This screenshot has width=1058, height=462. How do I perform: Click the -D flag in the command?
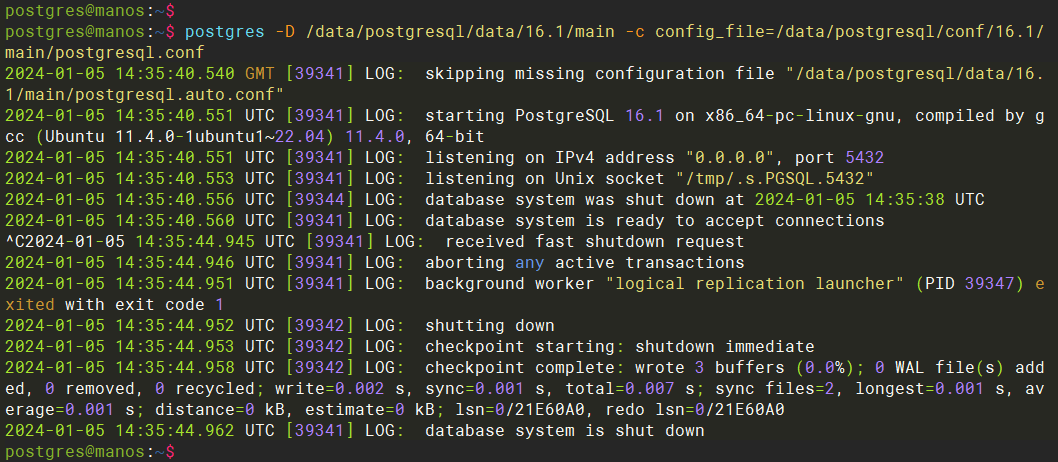(x=284, y=32)
